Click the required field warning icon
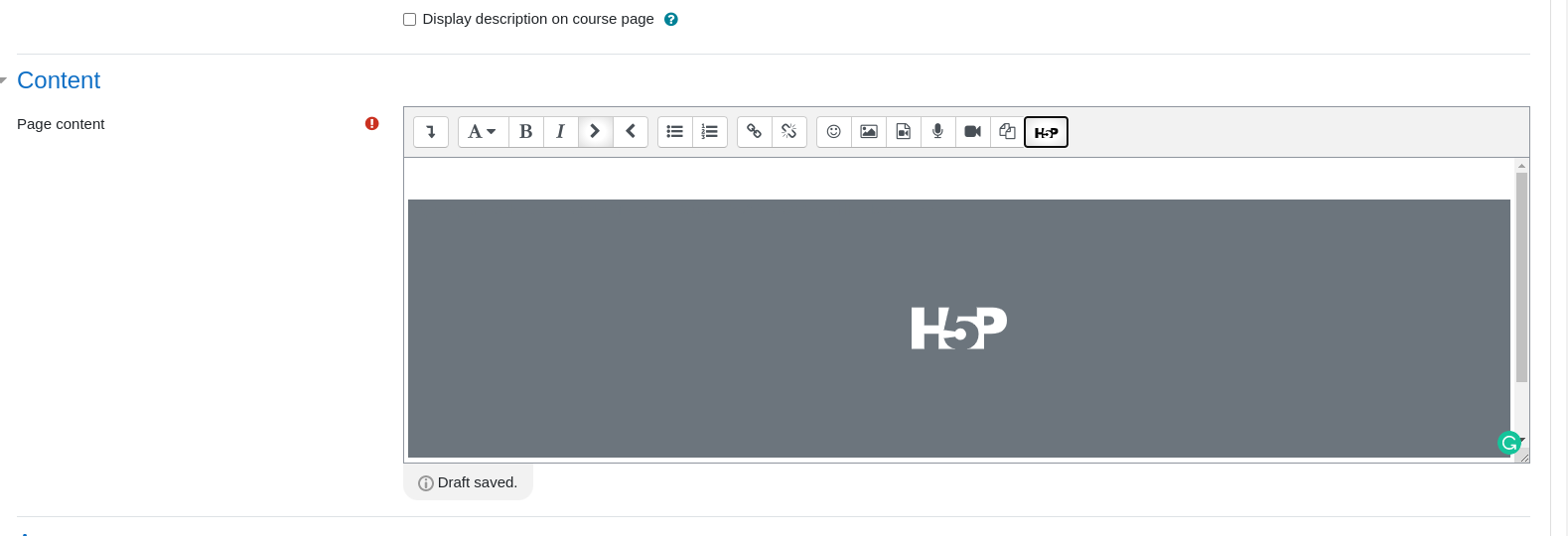This screenshot has width=1568, height=536. 371,124
